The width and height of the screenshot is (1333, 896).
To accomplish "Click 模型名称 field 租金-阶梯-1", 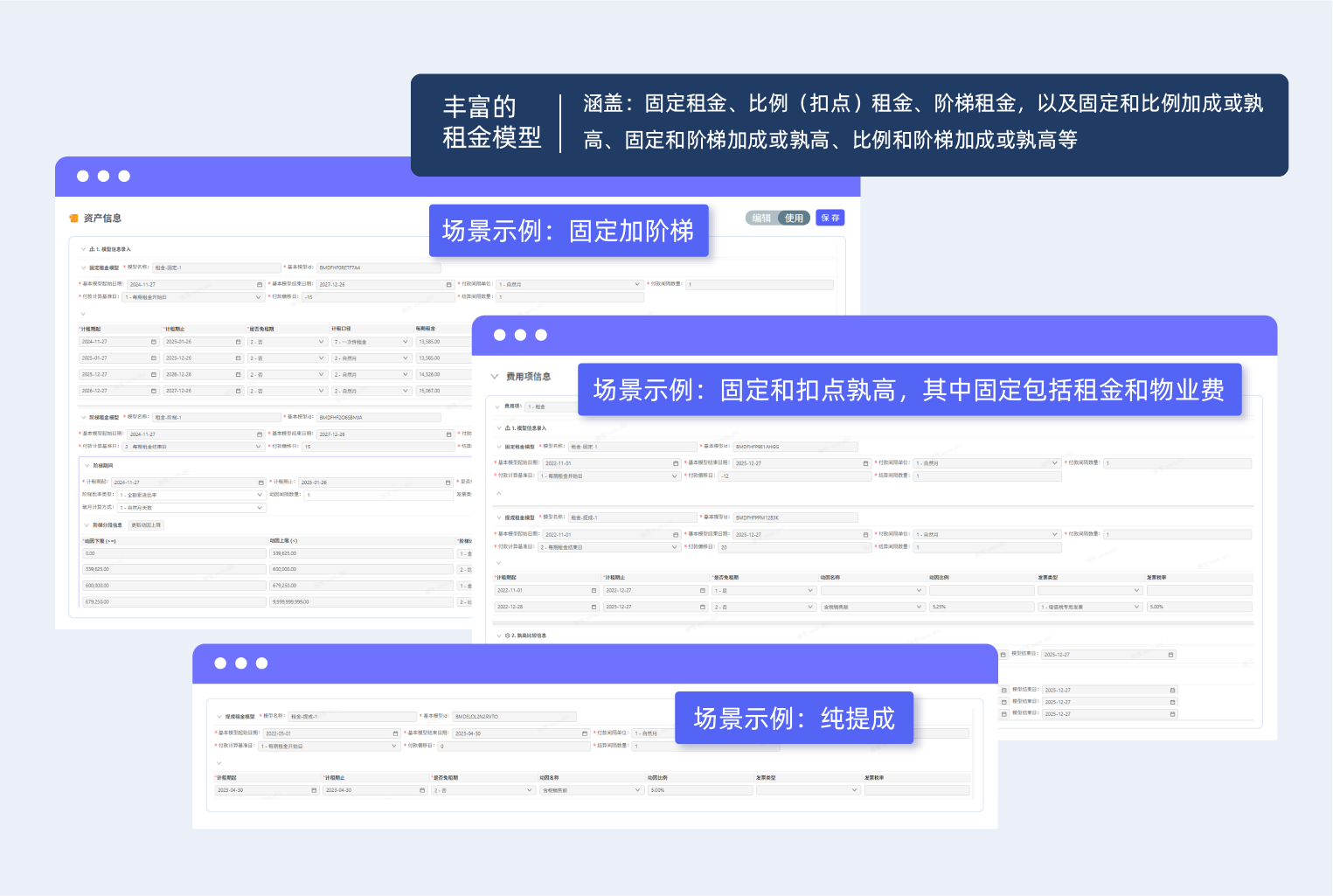I will coord(217,418).
